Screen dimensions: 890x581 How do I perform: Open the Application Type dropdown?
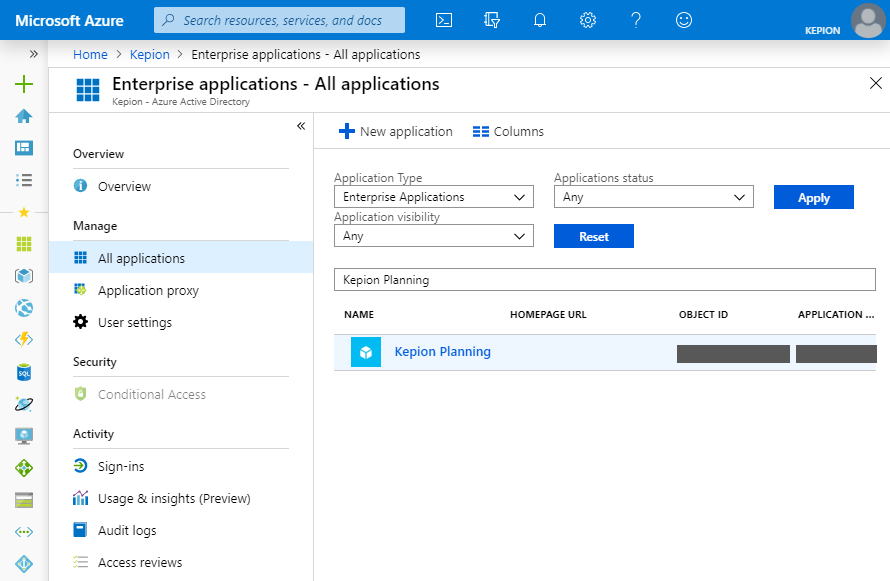(433, 197)
